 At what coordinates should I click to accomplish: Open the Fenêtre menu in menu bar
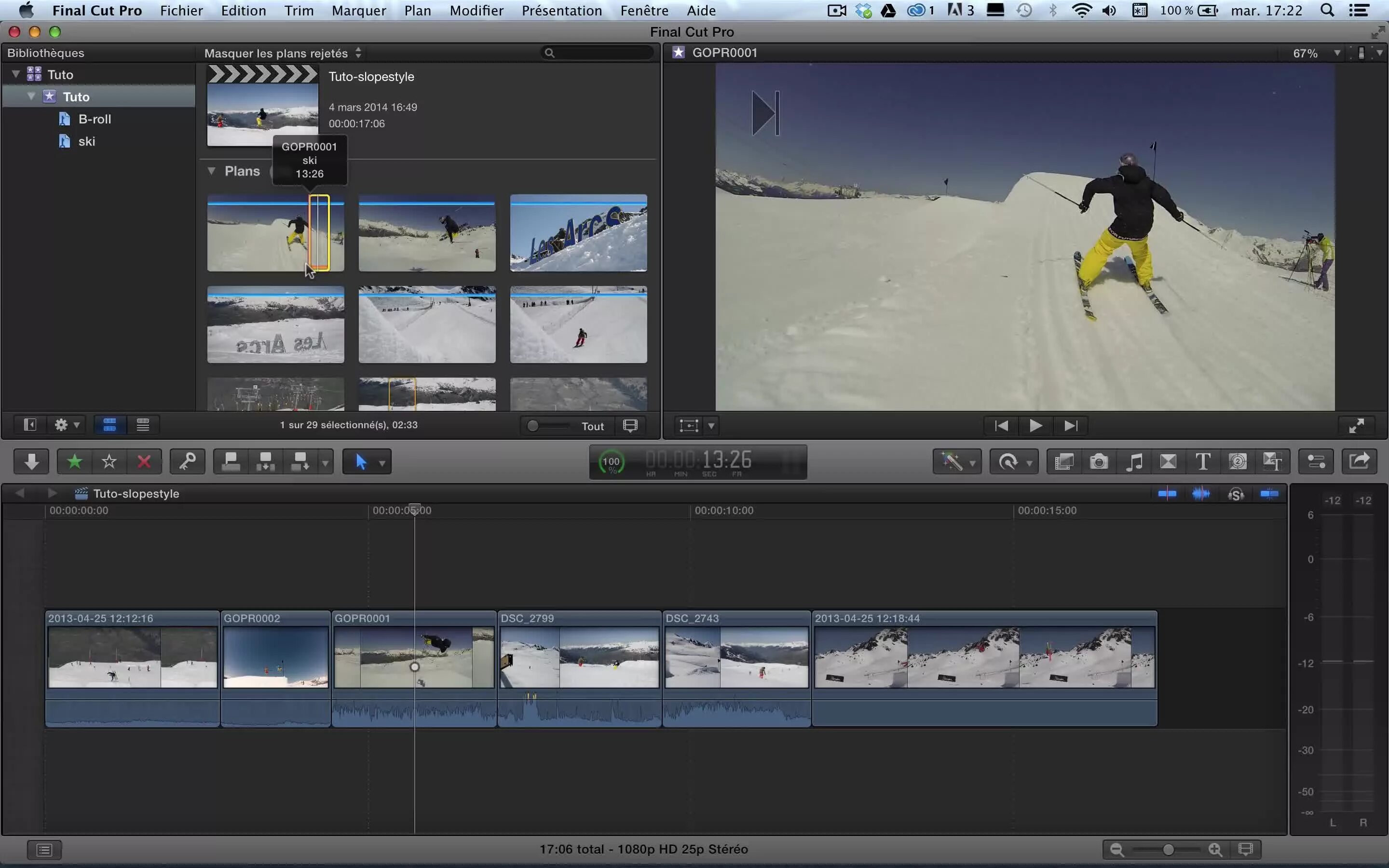tap(645, 11)
